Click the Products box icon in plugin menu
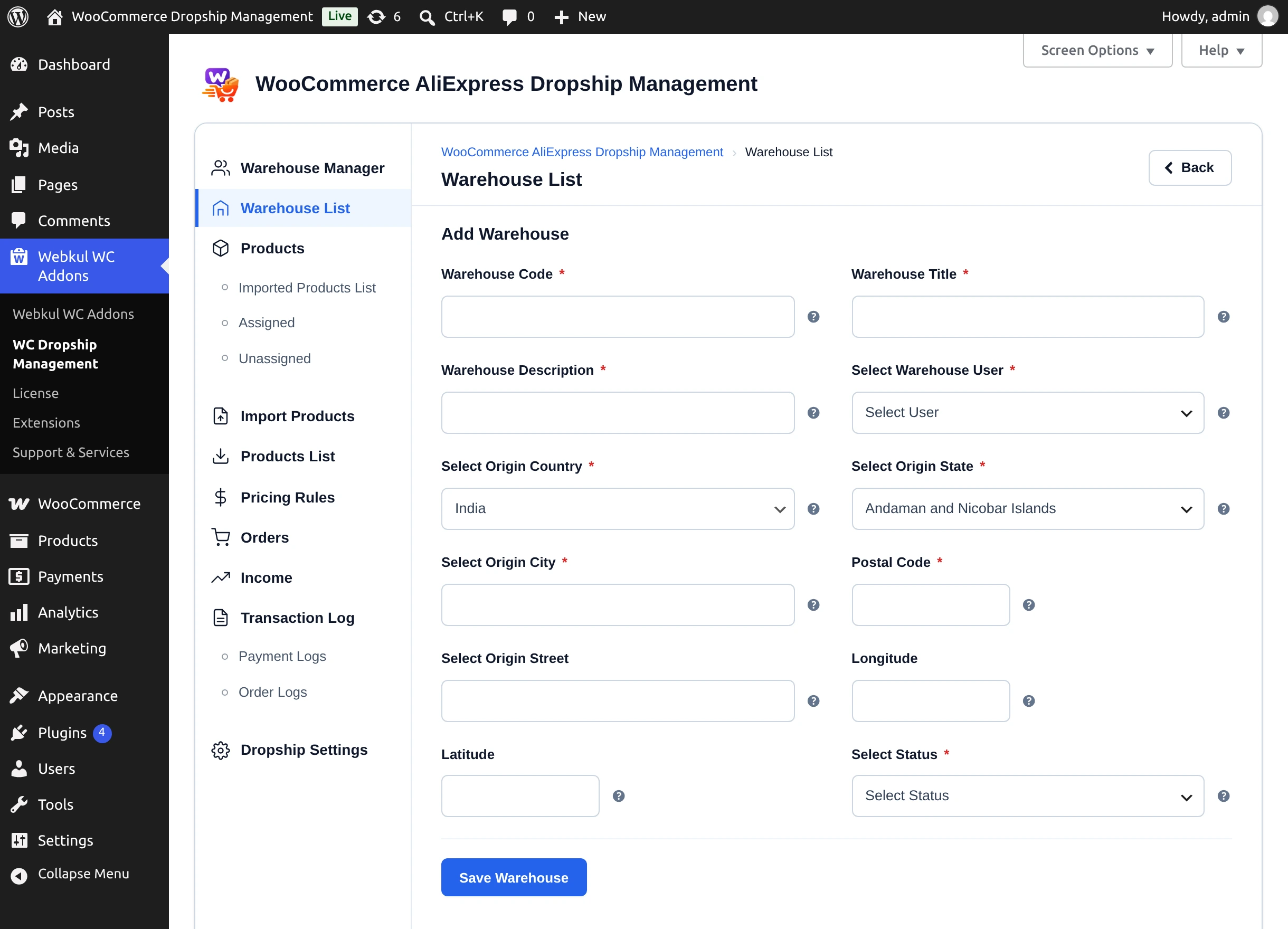 click(x=220, y=248)
